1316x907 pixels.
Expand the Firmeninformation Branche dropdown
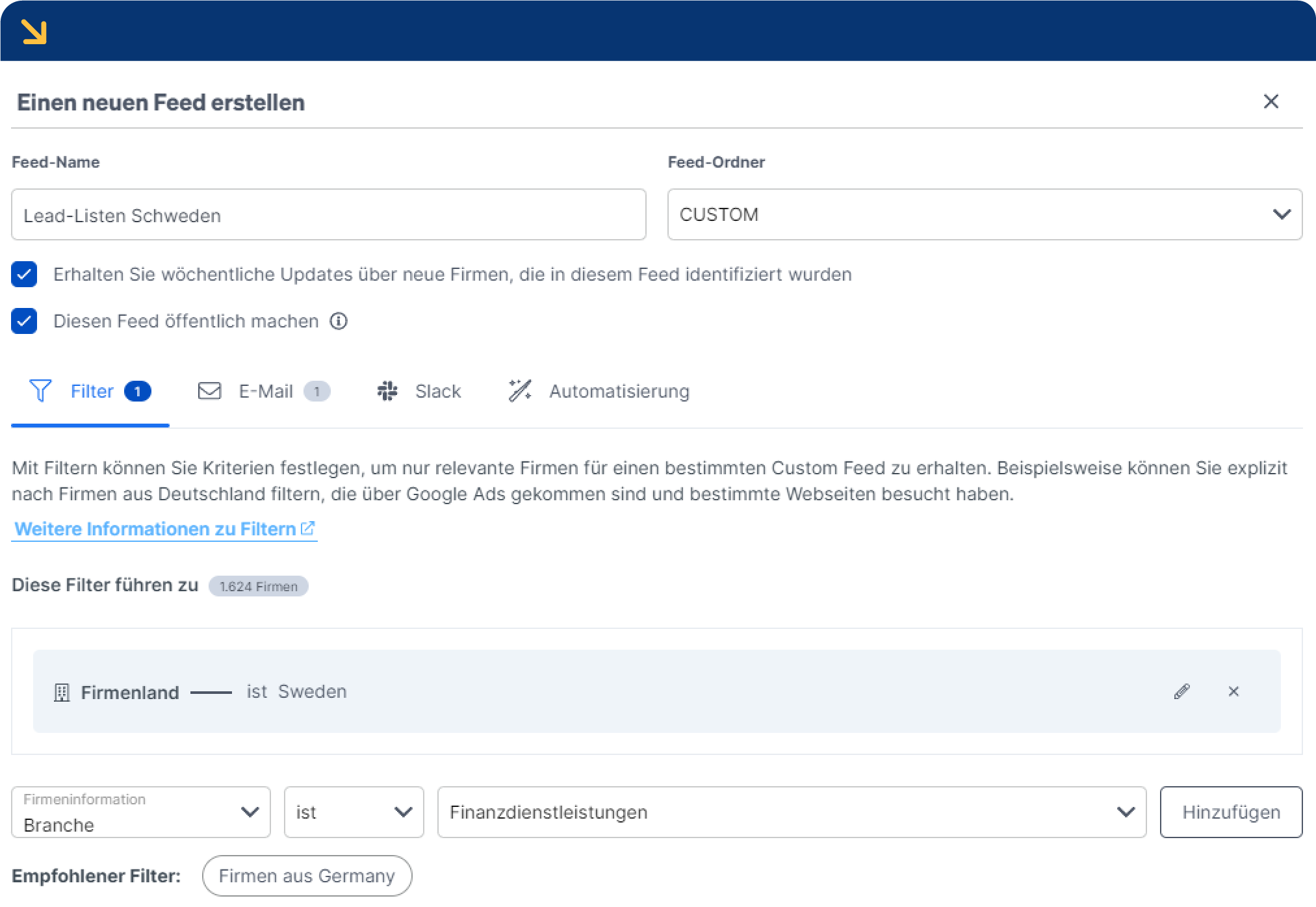tap(140, 812)
